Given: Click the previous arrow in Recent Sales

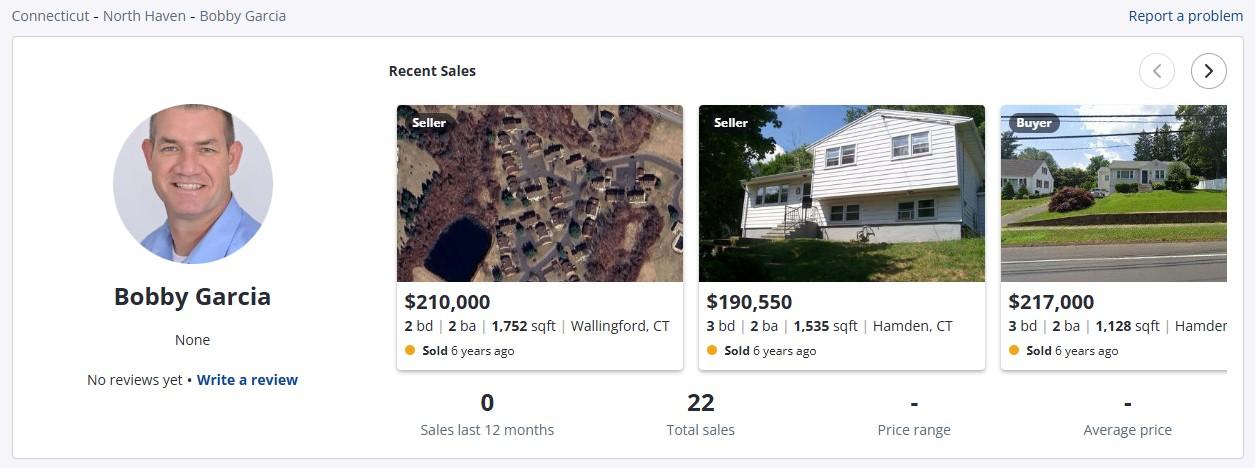Looking at the screenshot, I should click(x=1157, y=71).
